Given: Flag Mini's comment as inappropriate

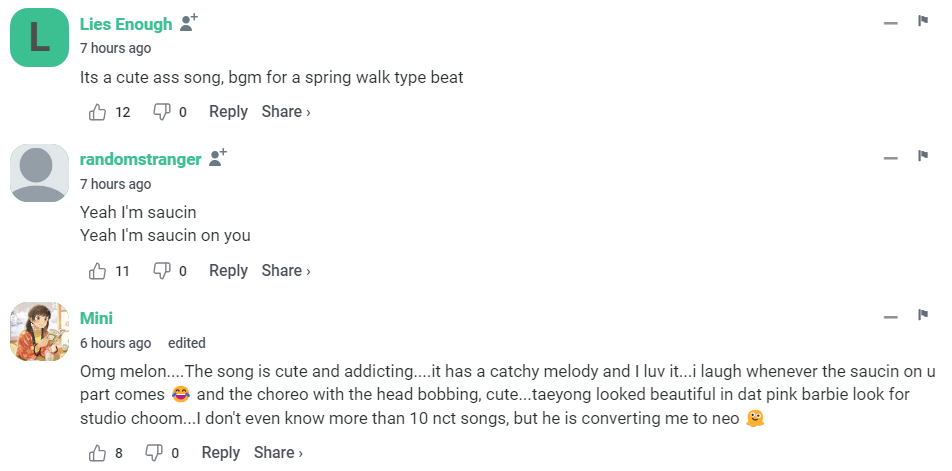Looking at the screenshot, I should [923, 316].
